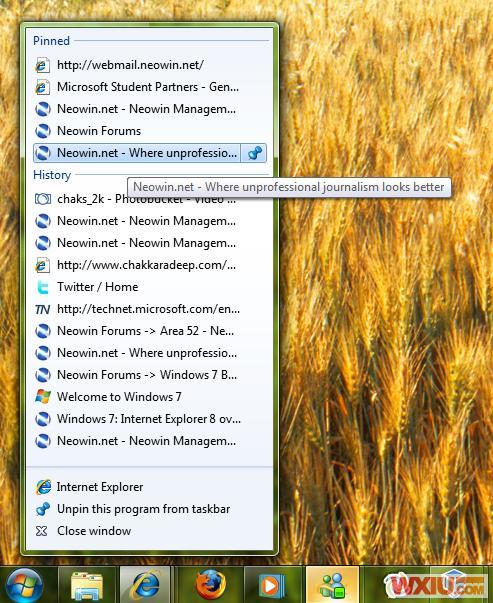Open Windows Explorer folder icon on the taskbar
The width and height of the screenshot is (493, 603).
(x=87, y=586)
